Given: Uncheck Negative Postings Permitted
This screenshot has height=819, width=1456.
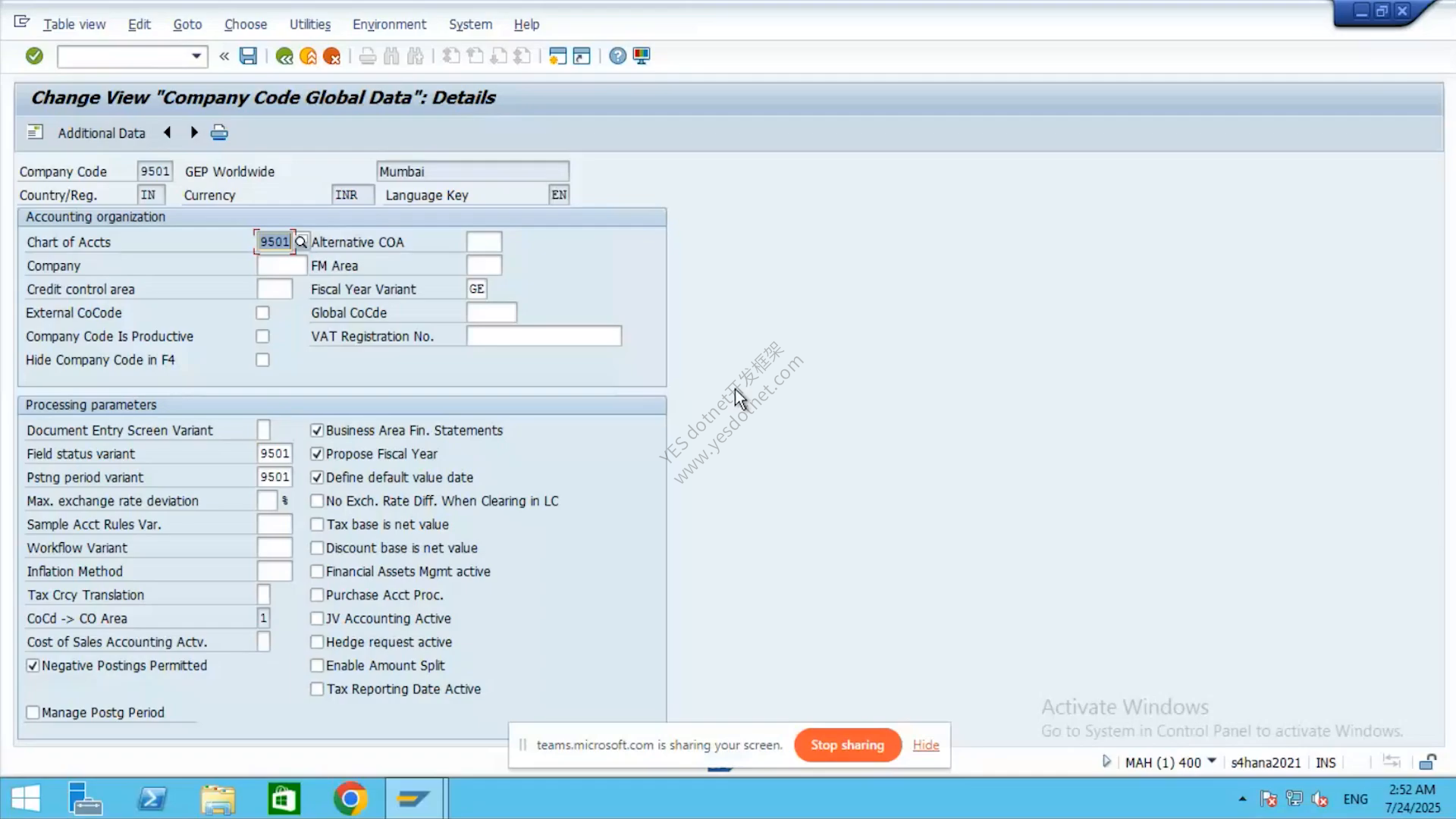Looking at the screenshot, I should (33, 666).
